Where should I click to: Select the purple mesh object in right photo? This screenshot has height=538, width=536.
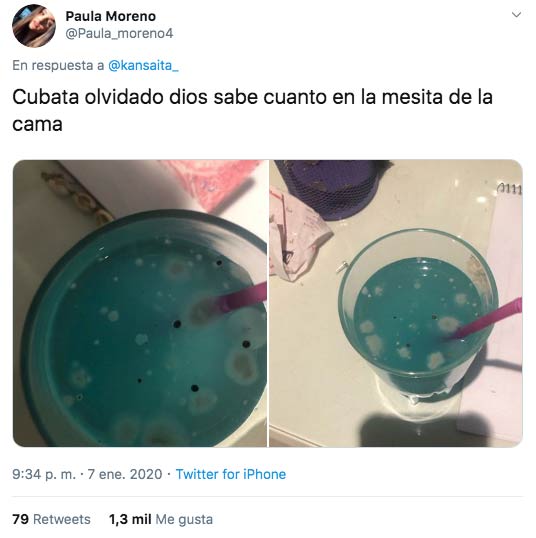[331, 189]
